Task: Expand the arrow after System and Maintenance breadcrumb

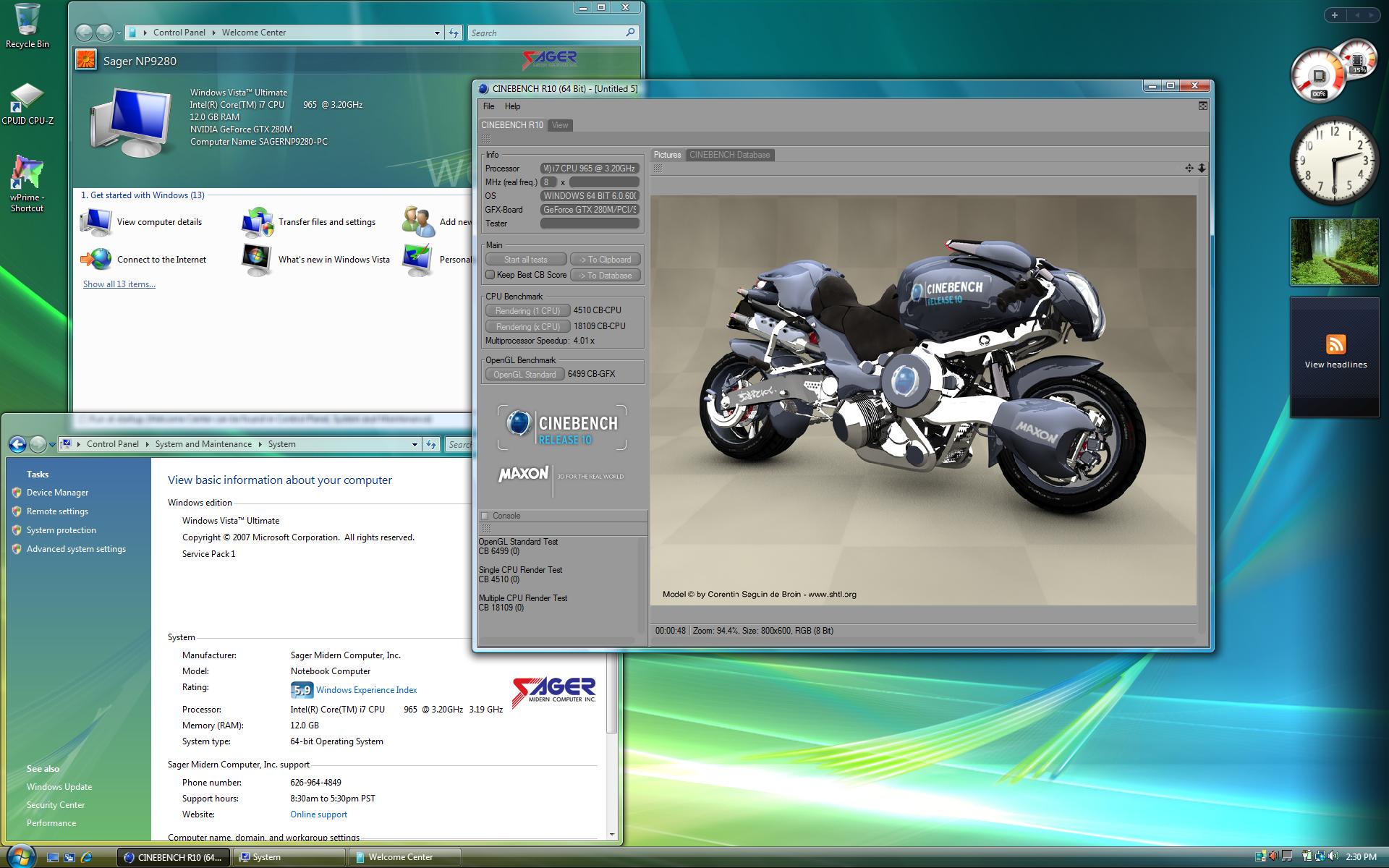Action: point(260,444)
